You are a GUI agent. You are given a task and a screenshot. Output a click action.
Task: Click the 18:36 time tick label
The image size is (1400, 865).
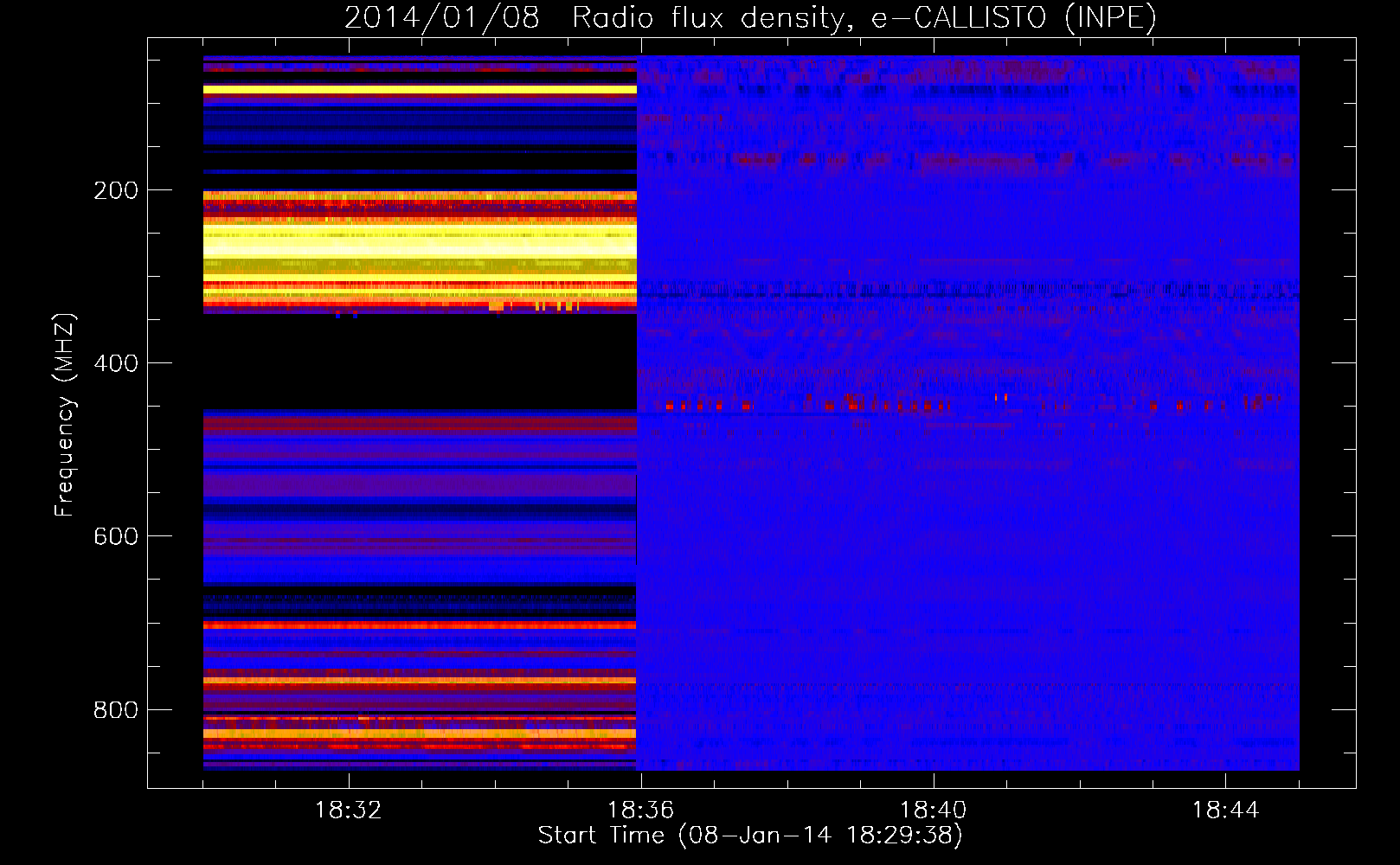[x=641, y=811]
